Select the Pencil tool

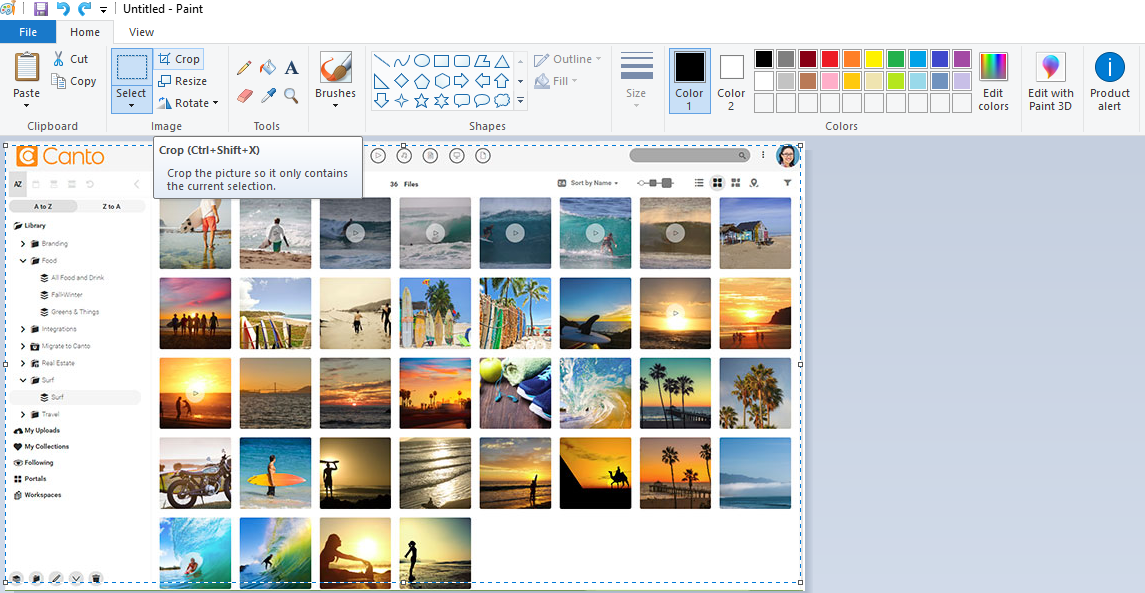(x=244, y=68)
